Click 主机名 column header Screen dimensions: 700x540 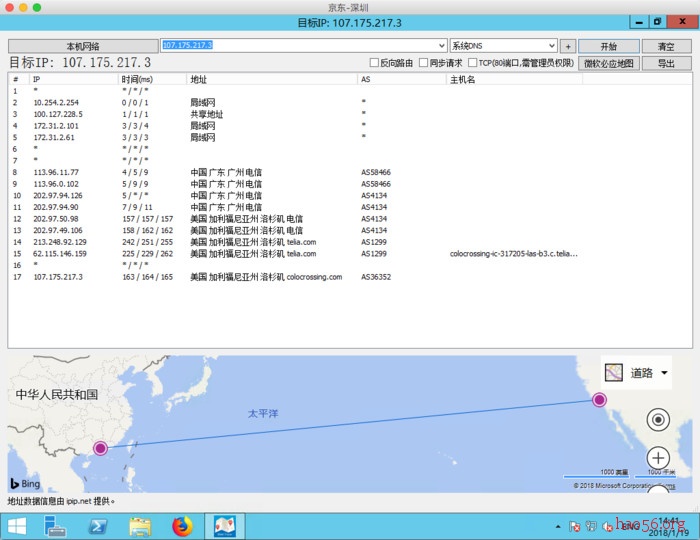pyautogui.click(x=514, y=79)
